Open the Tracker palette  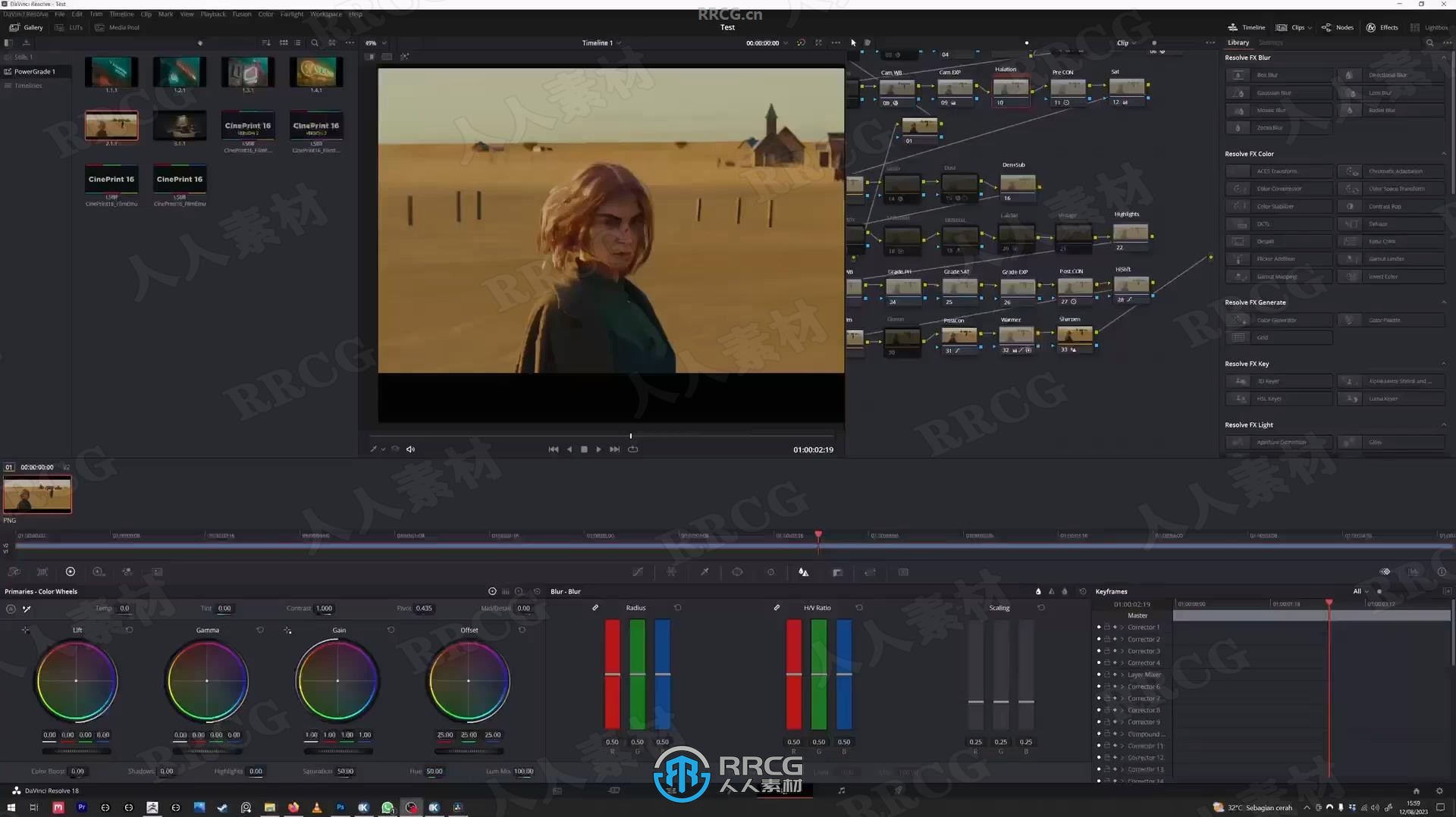tap(770, 572)
